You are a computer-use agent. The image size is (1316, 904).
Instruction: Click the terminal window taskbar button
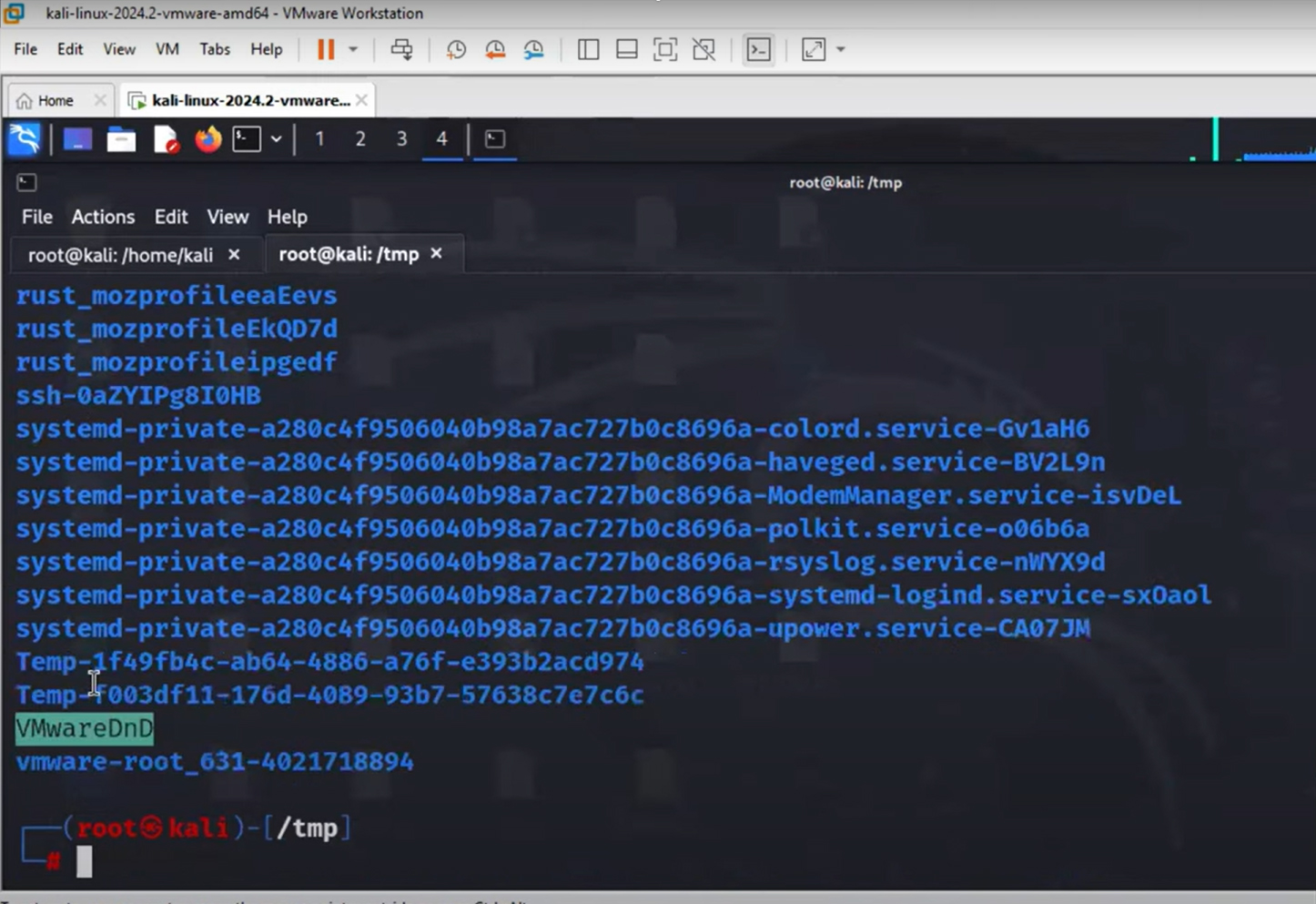click(x=495, y=139)
